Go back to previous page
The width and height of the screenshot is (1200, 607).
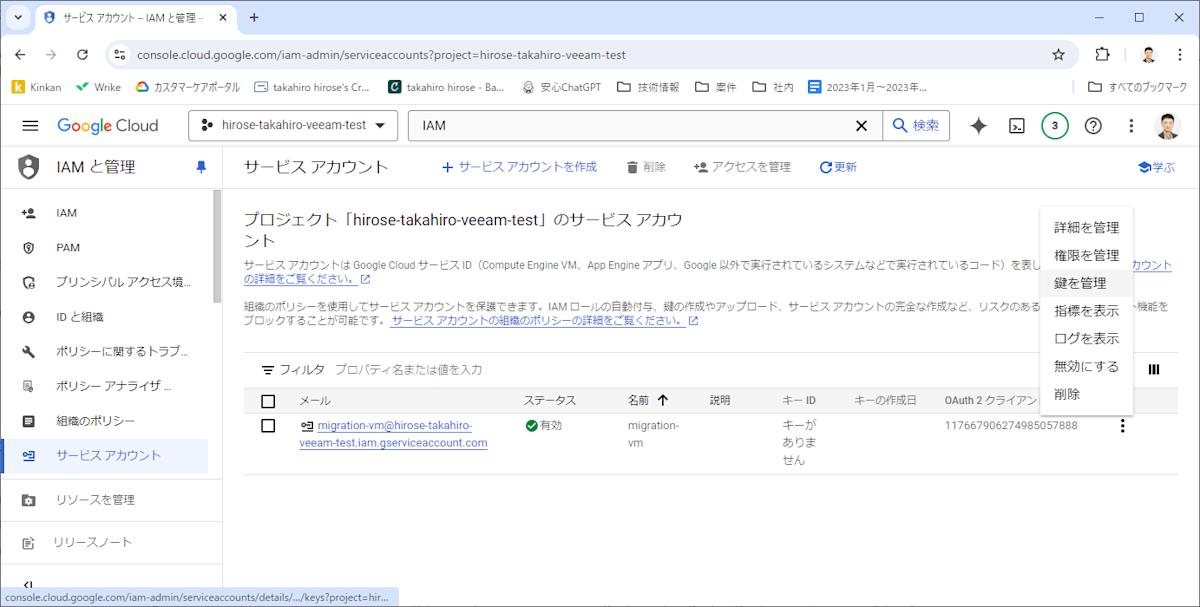coord(20,55)
